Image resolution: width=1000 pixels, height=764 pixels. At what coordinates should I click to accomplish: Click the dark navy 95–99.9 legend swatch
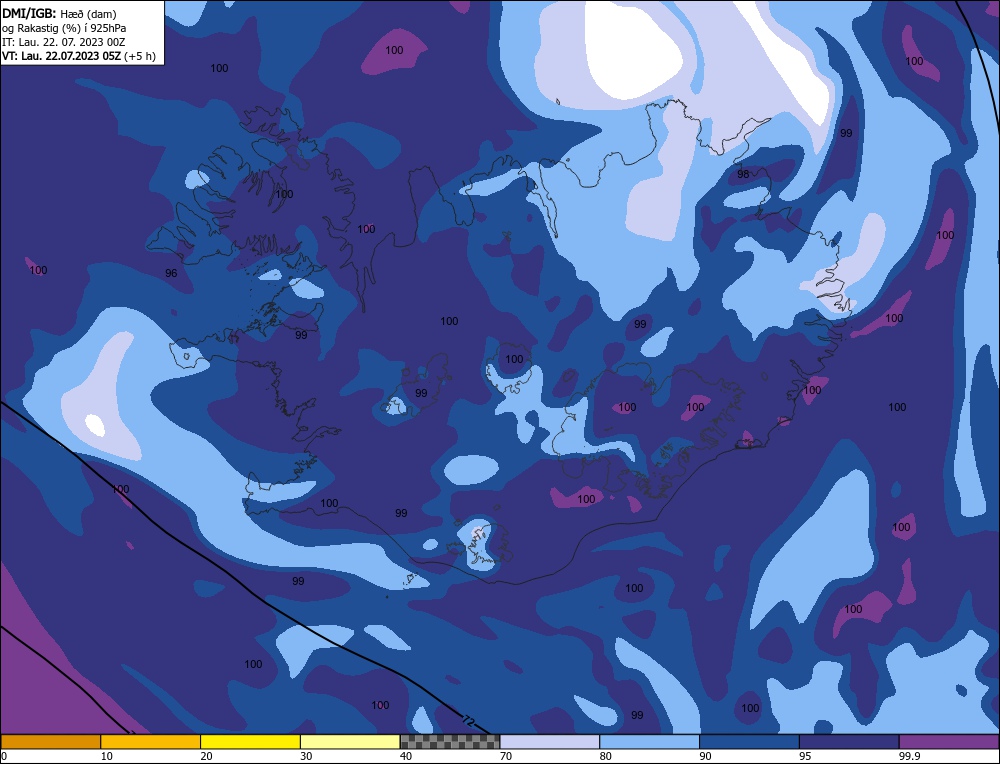pyautogui.click(x=849, y=742)
